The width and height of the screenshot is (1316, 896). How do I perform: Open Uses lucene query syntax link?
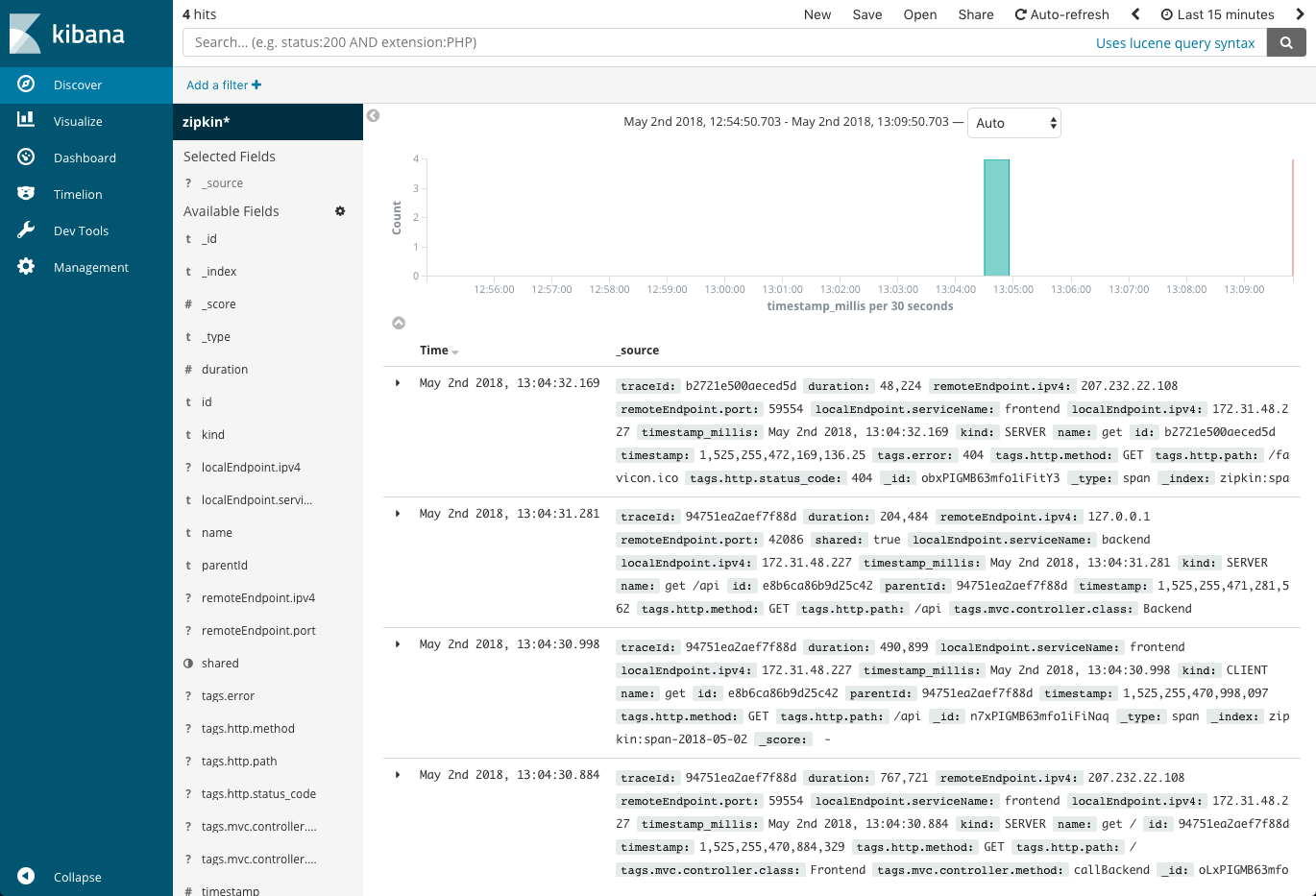click(x=1175, y=43)
